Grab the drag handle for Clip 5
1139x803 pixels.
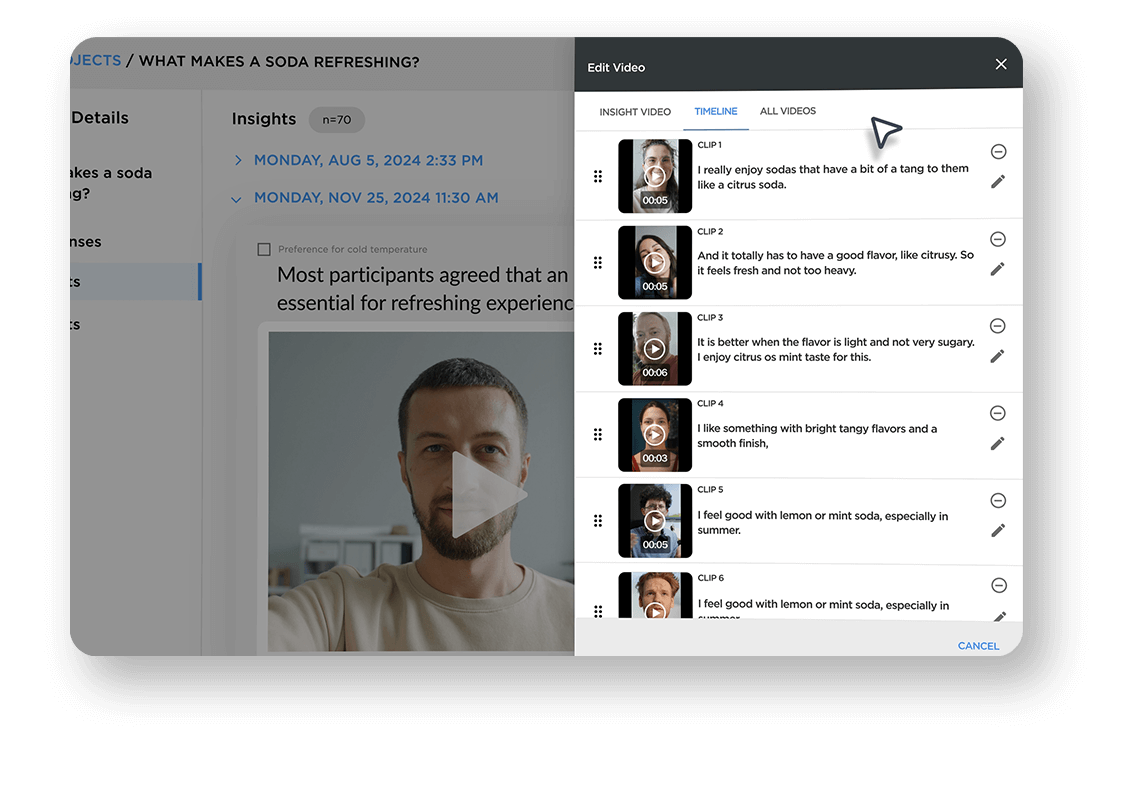click(x=598, y=521)
